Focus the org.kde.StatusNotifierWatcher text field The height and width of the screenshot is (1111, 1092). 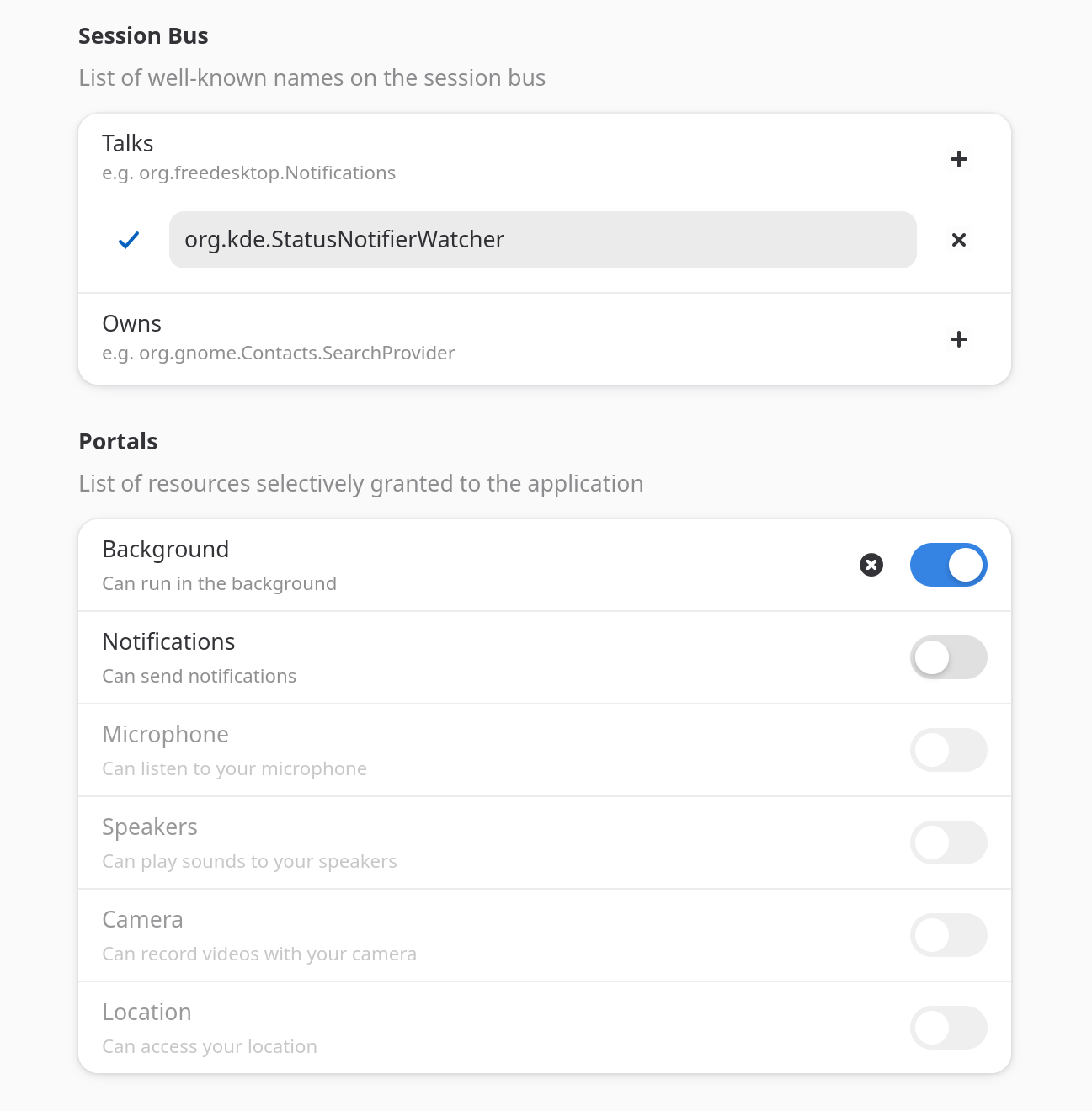[x=542, y=240]
